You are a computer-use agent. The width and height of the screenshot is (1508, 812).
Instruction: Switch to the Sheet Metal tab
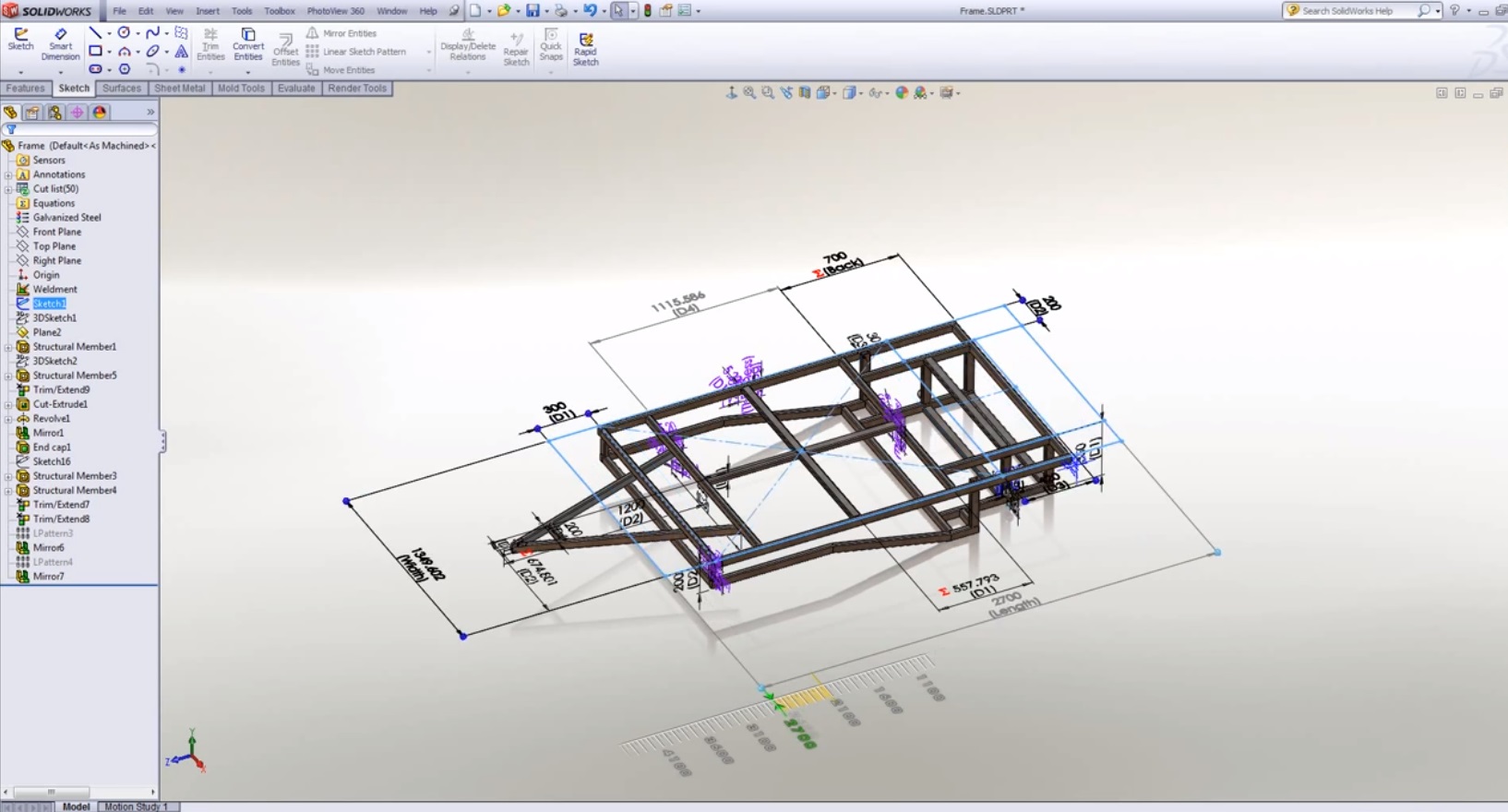pyautogui.click(x=179, y=89)
